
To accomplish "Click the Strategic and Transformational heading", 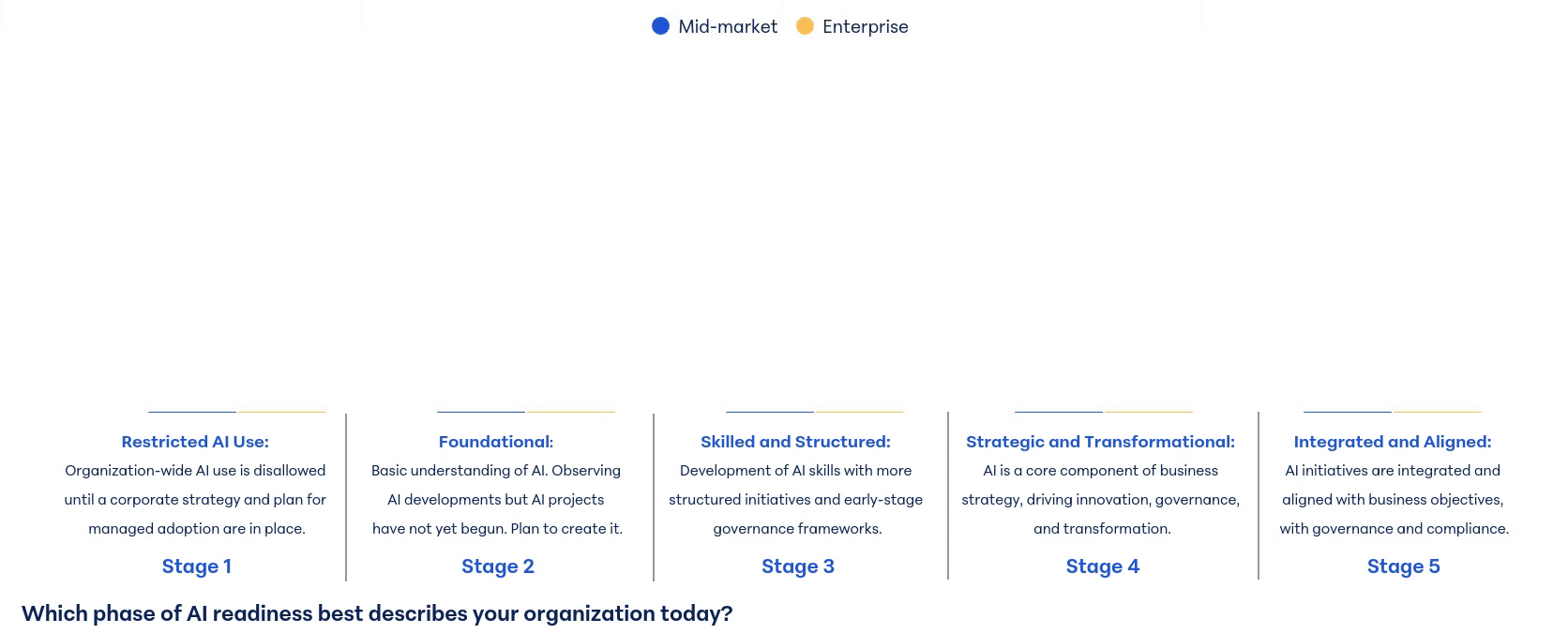I will [x=1100, y=442].
